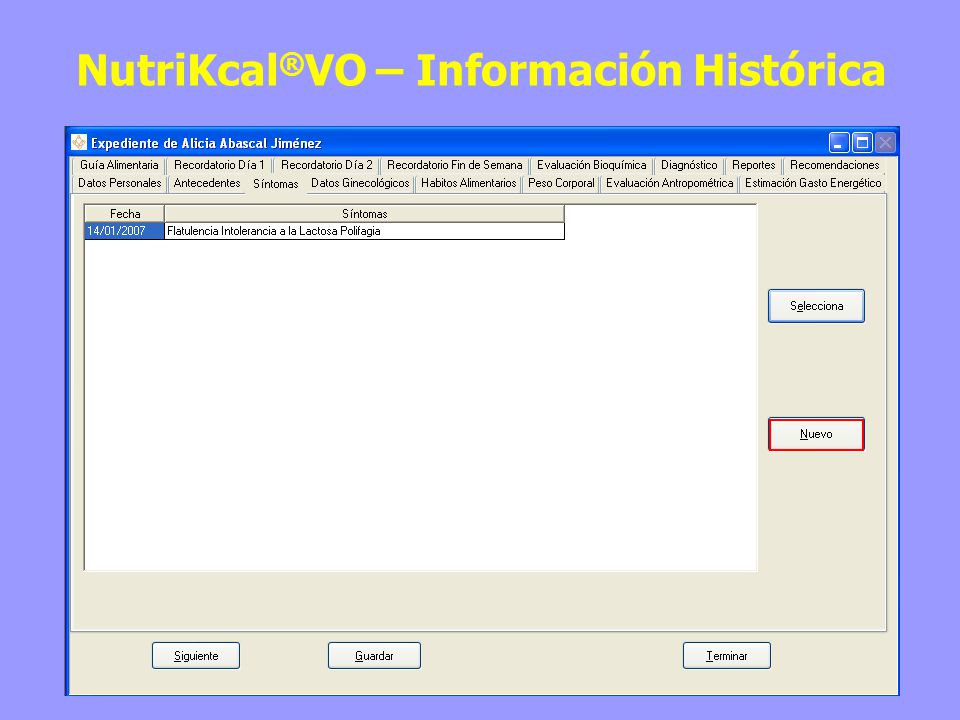
Task: Click the Síntomas column header
Action: coord(364,214)
